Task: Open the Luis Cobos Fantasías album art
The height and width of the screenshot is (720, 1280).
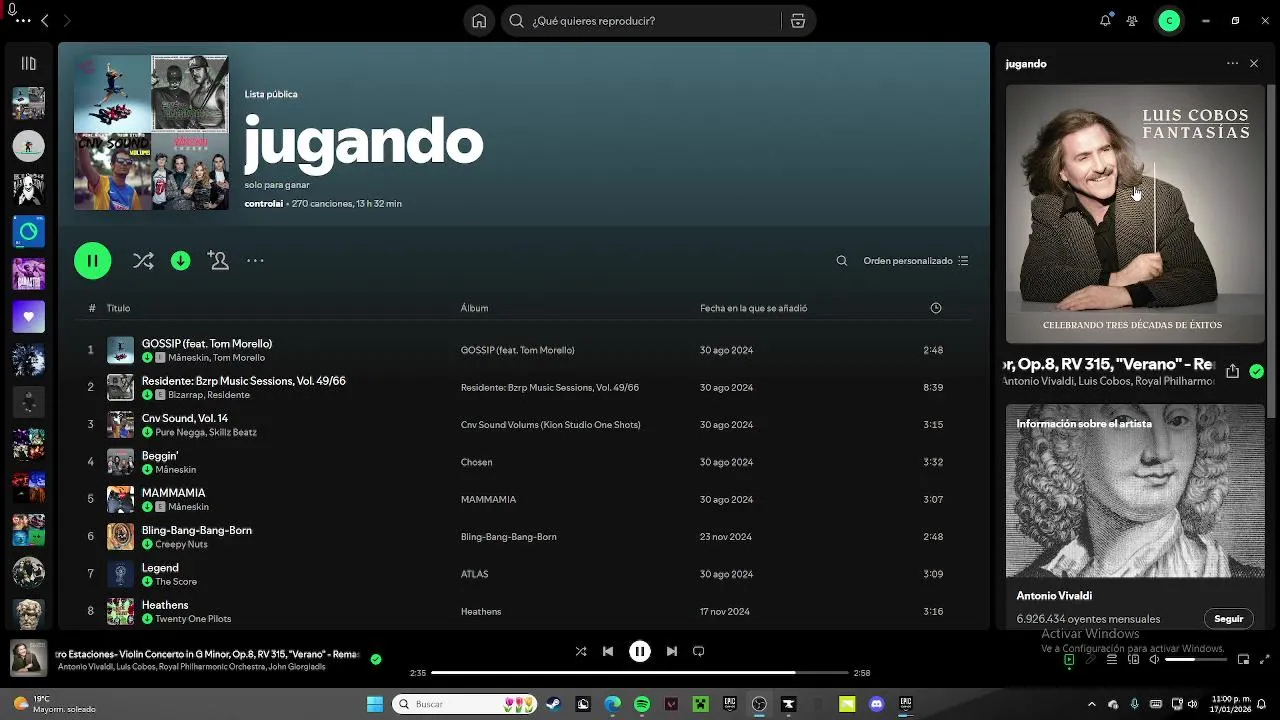Action: (x=1135, y=214)
